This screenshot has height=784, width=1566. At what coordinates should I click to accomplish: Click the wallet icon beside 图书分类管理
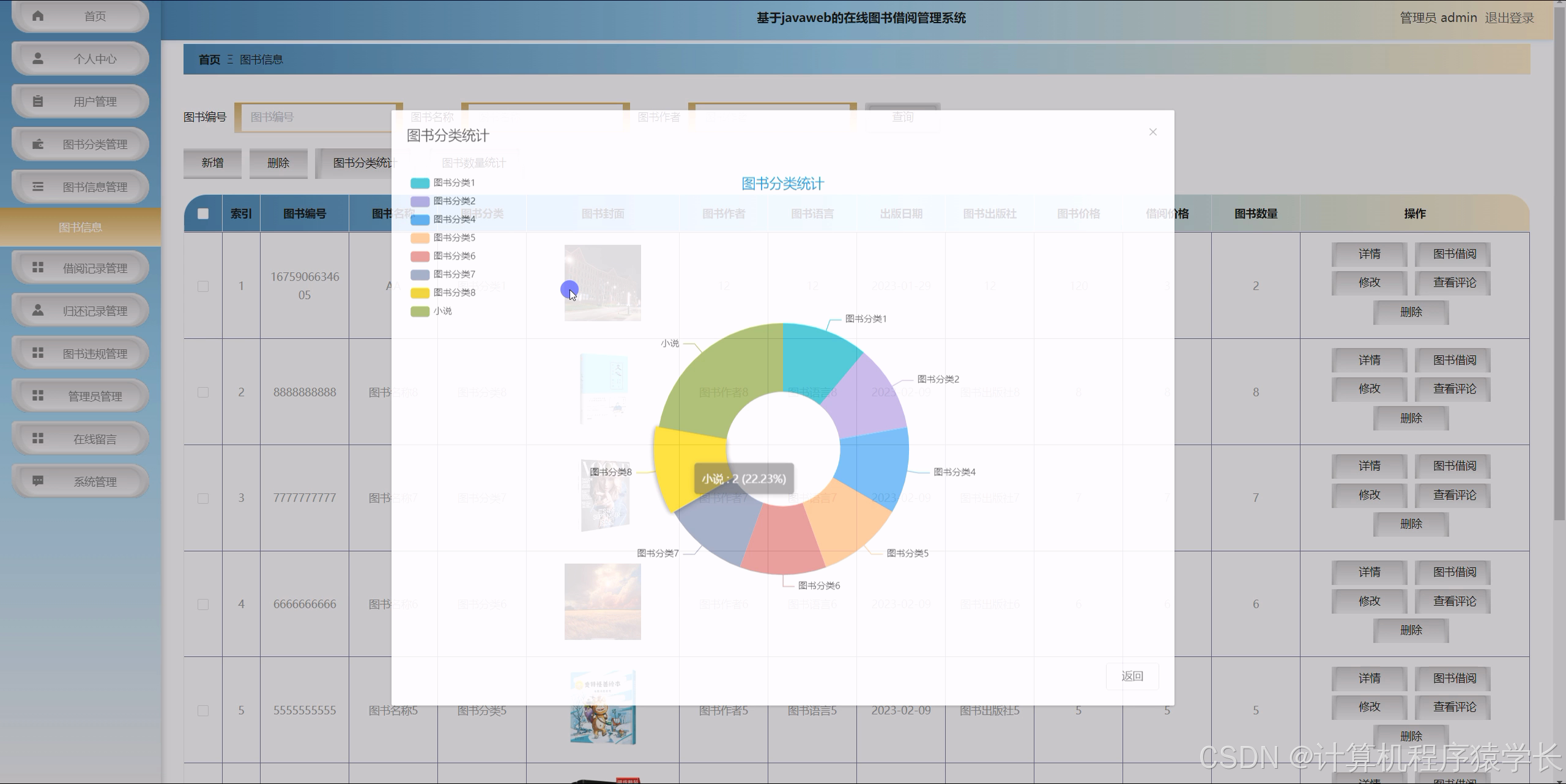(38, 144)
